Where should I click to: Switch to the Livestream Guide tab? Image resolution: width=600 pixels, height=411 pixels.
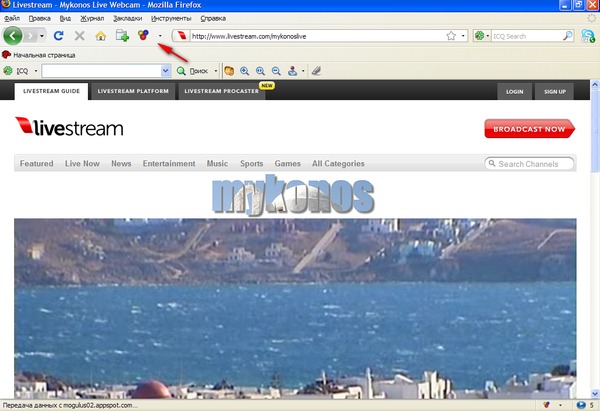[x=51, y=91]
